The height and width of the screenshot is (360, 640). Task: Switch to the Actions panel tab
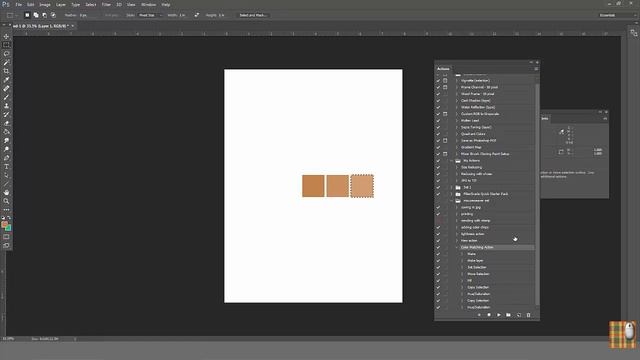coord(443,69)
